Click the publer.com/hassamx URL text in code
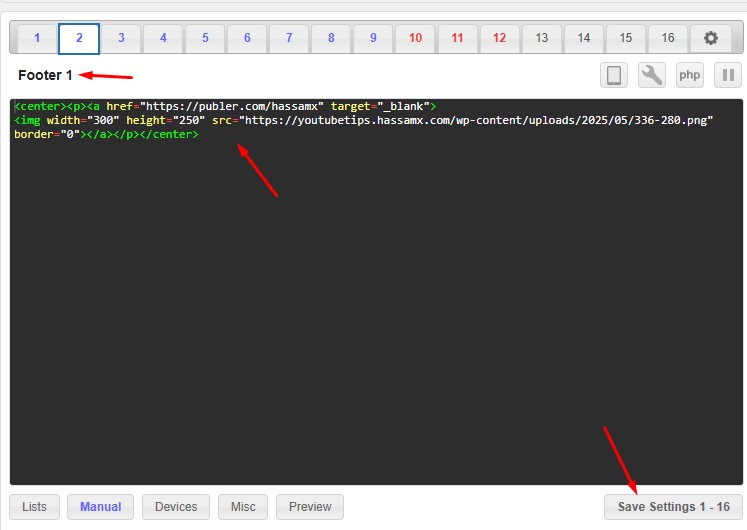Viewport: 747px width, 530px height. click(x=232, y=106)
